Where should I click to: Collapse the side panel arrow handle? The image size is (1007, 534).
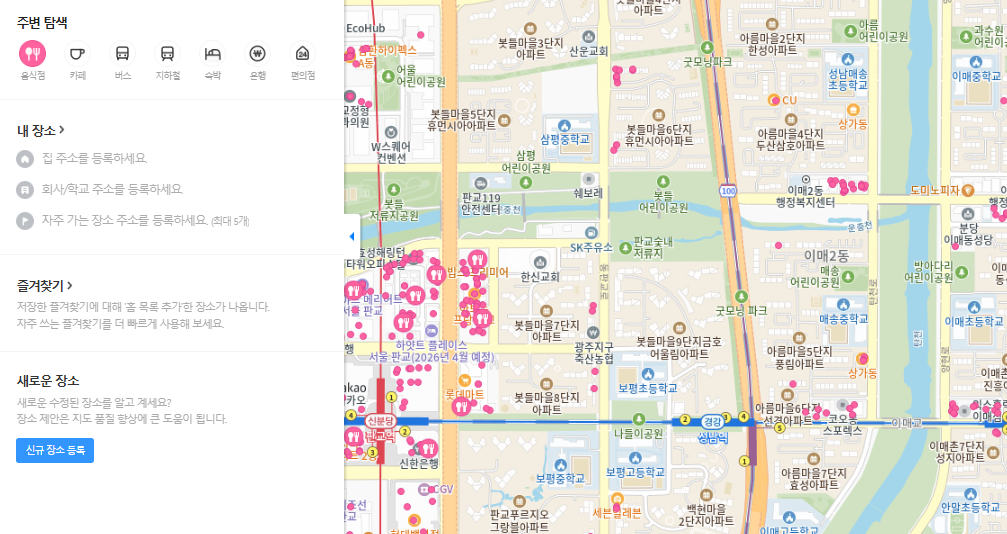pos(351,236)
